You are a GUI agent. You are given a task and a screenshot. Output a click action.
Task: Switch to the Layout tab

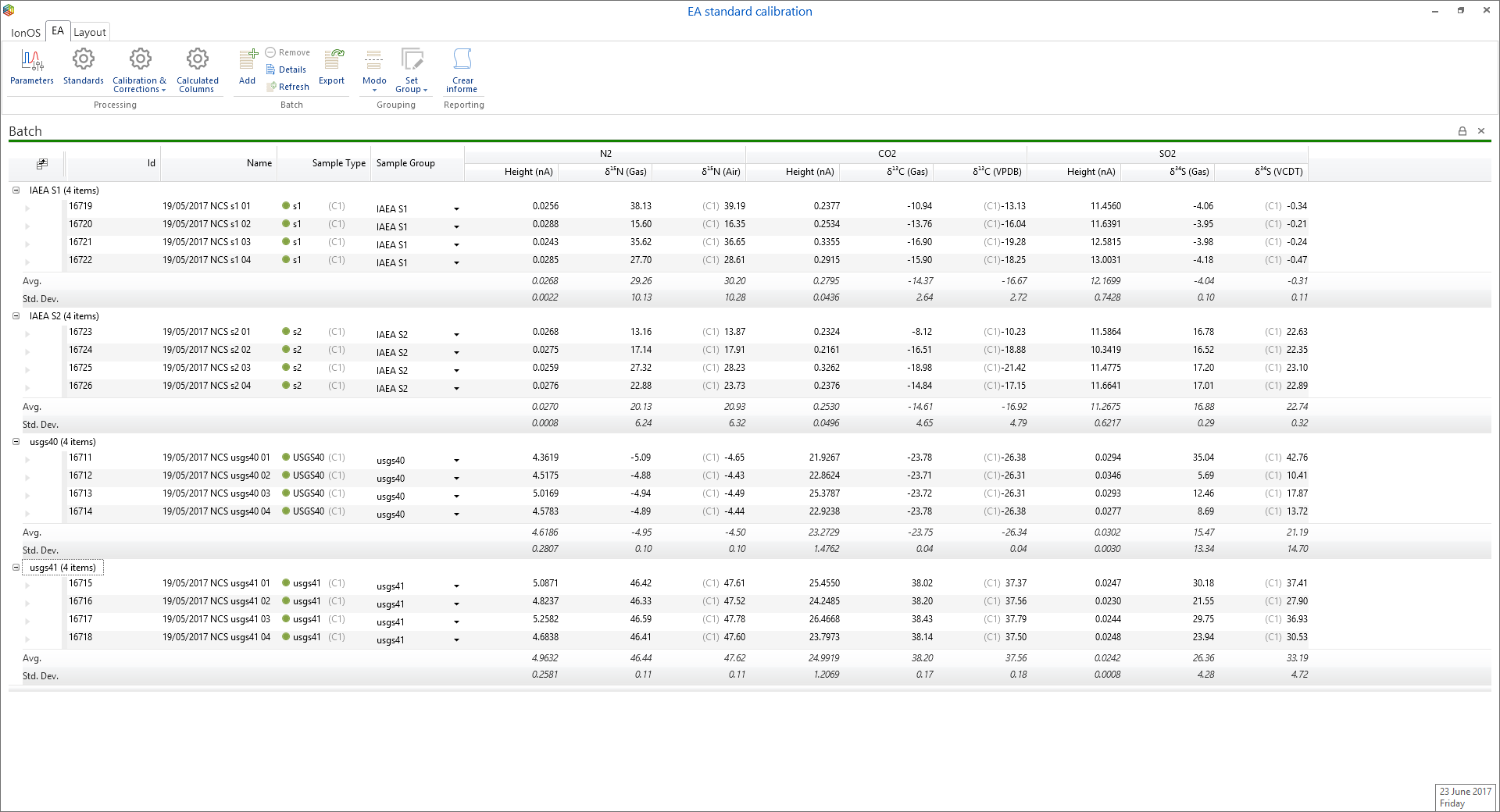coord(90,32)
